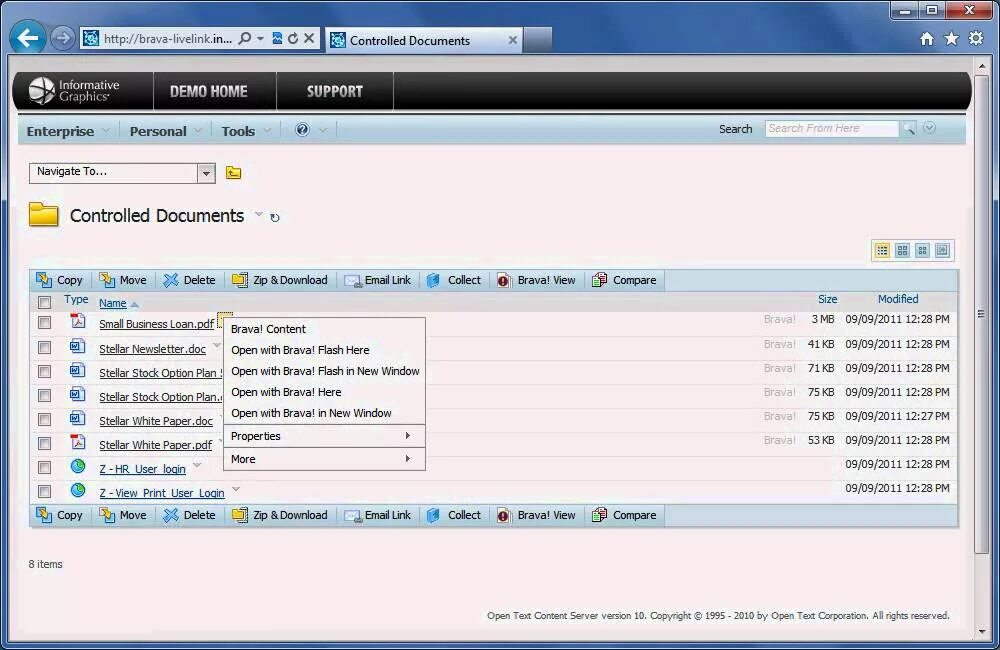Choose Brava! Content from the context menu

(x=324, y=329)
